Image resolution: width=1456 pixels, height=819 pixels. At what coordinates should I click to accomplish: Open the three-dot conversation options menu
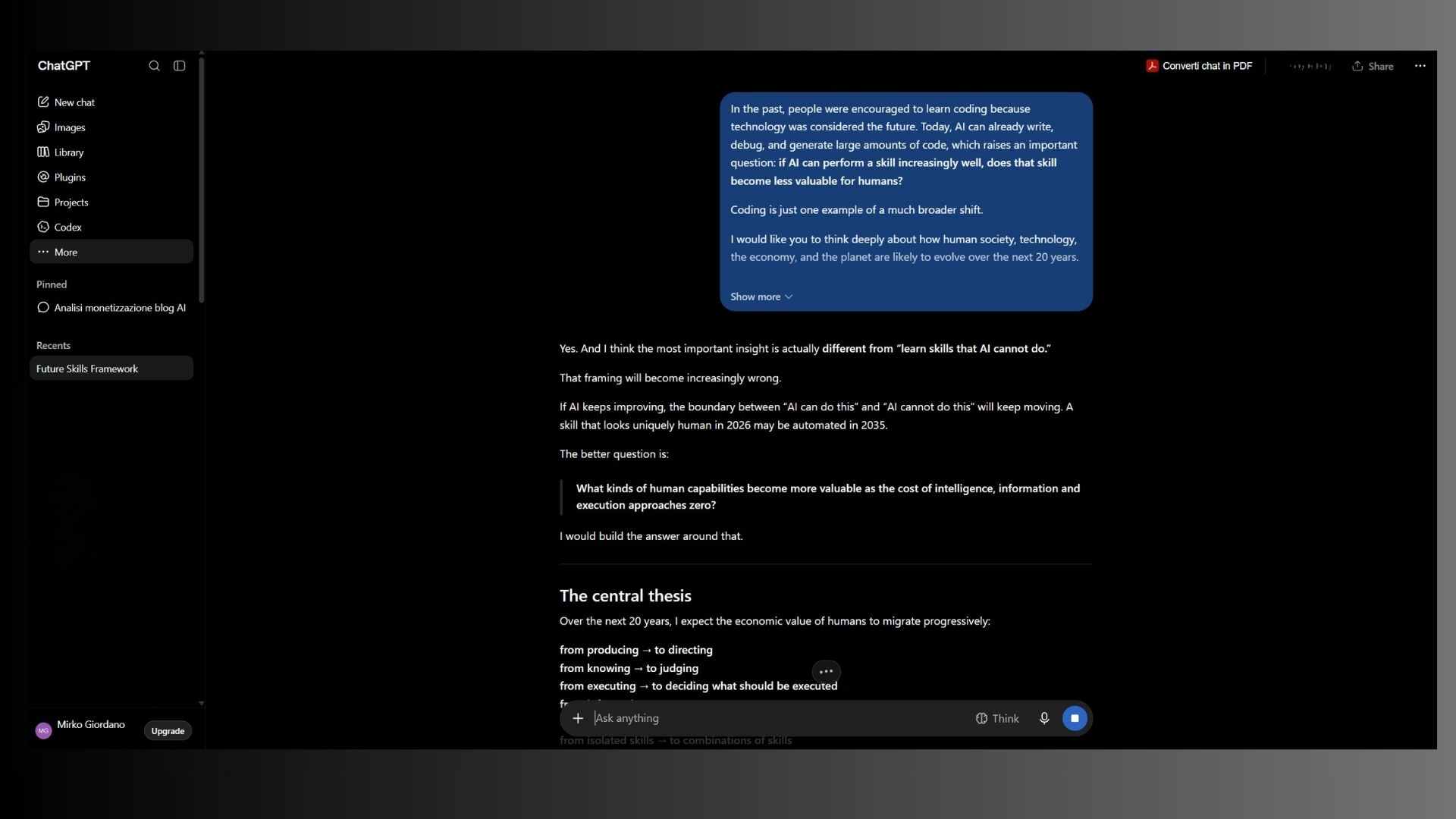1420,66
